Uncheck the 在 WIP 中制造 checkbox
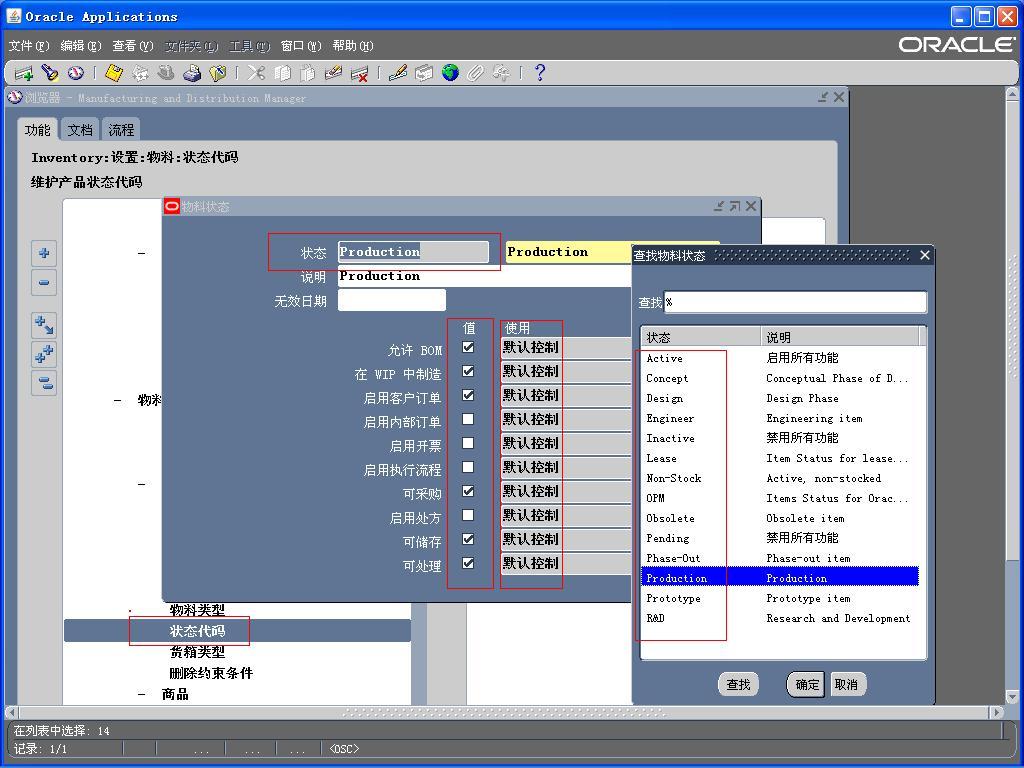1024x768 pixels. point(468,371)
